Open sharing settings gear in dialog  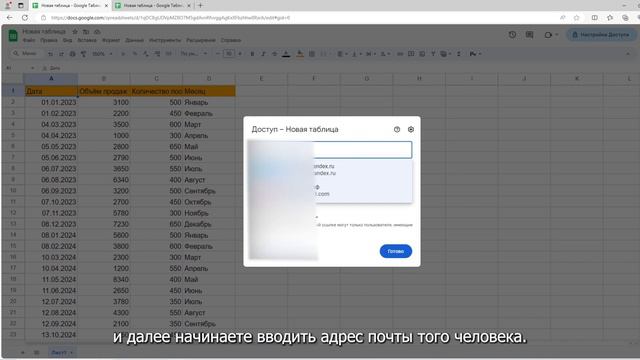pos(411,129)
